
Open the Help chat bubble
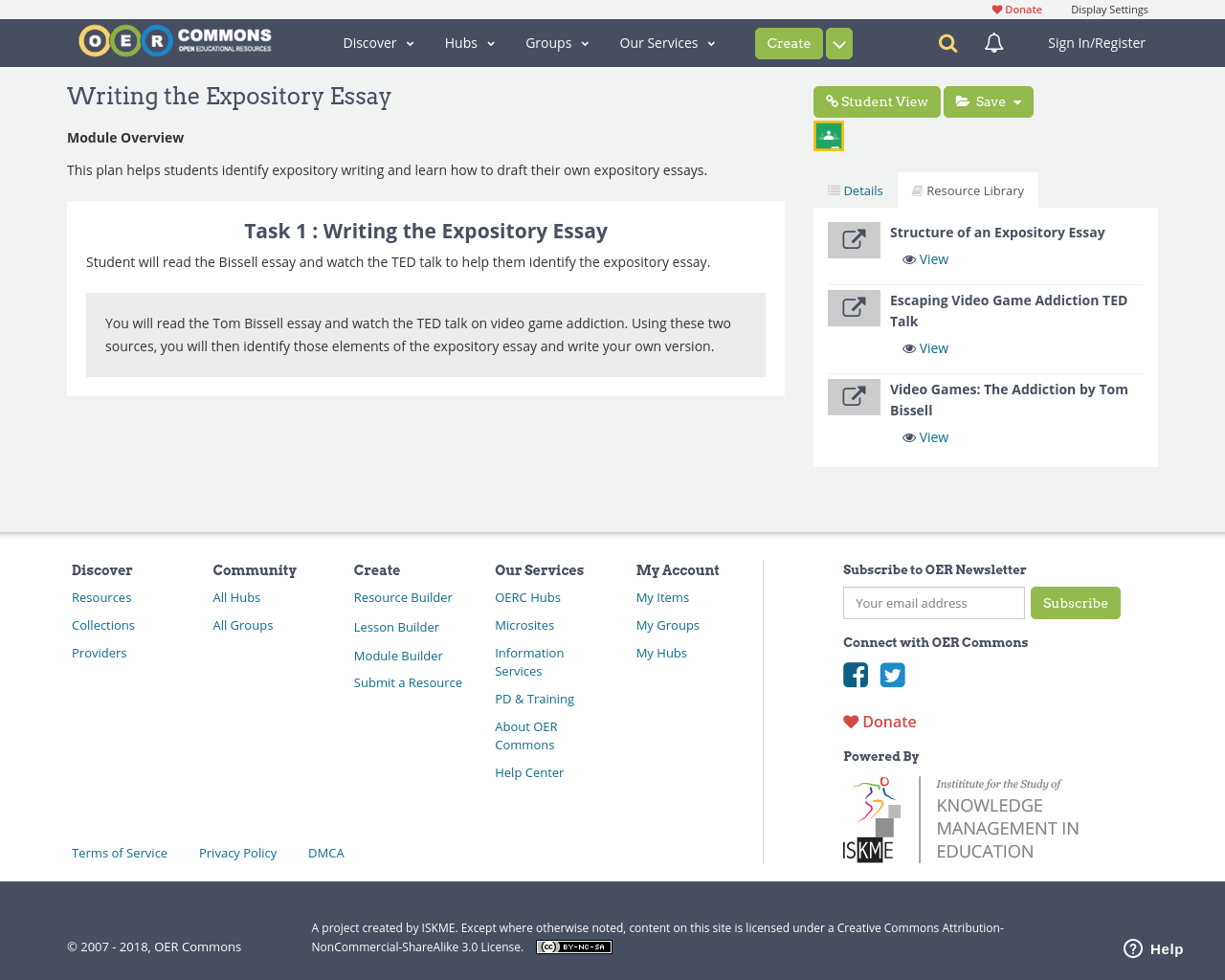pos(1152,947)
